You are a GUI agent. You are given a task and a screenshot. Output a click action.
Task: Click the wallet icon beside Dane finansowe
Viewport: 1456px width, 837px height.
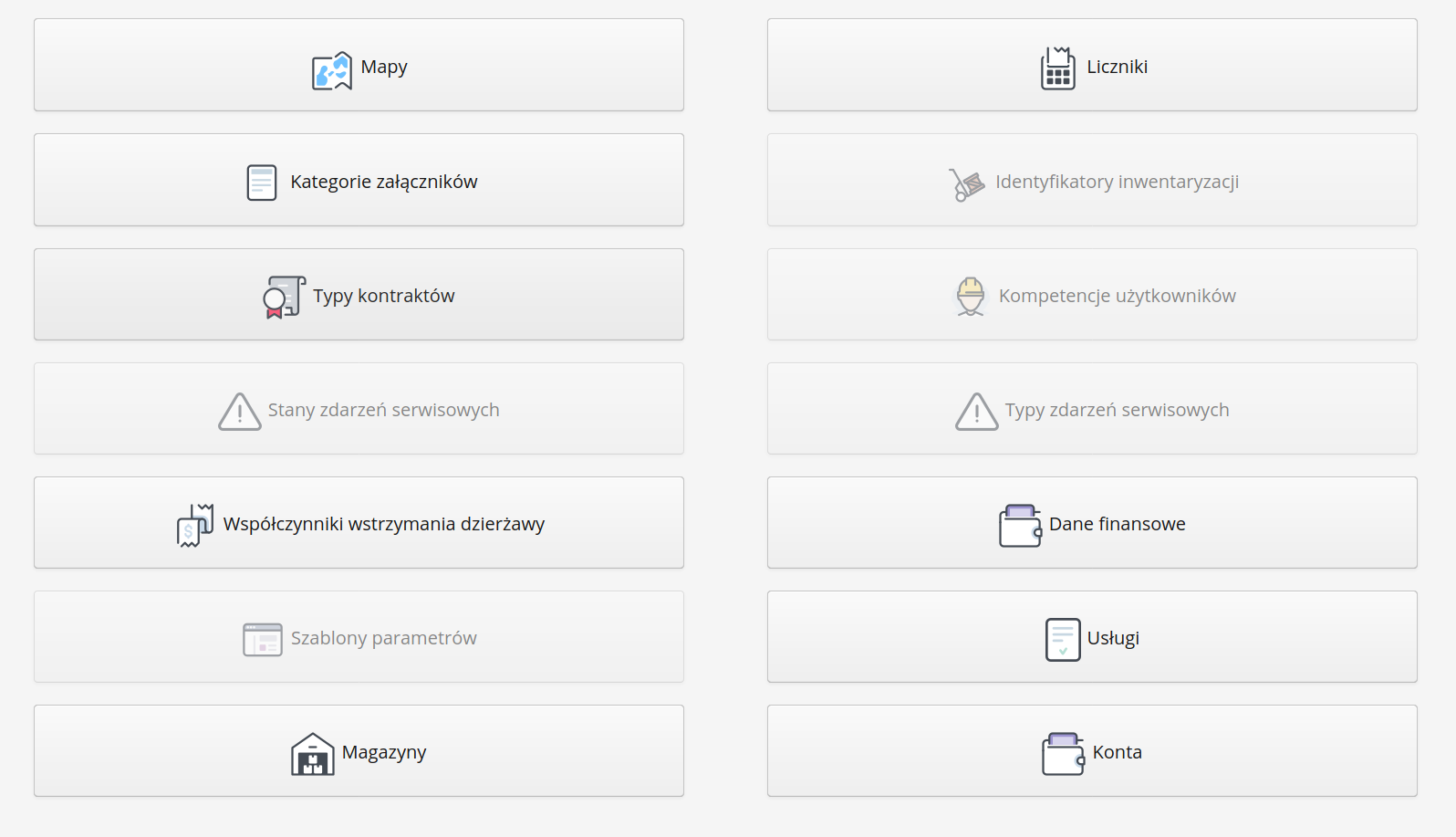tap(1020, 525)
